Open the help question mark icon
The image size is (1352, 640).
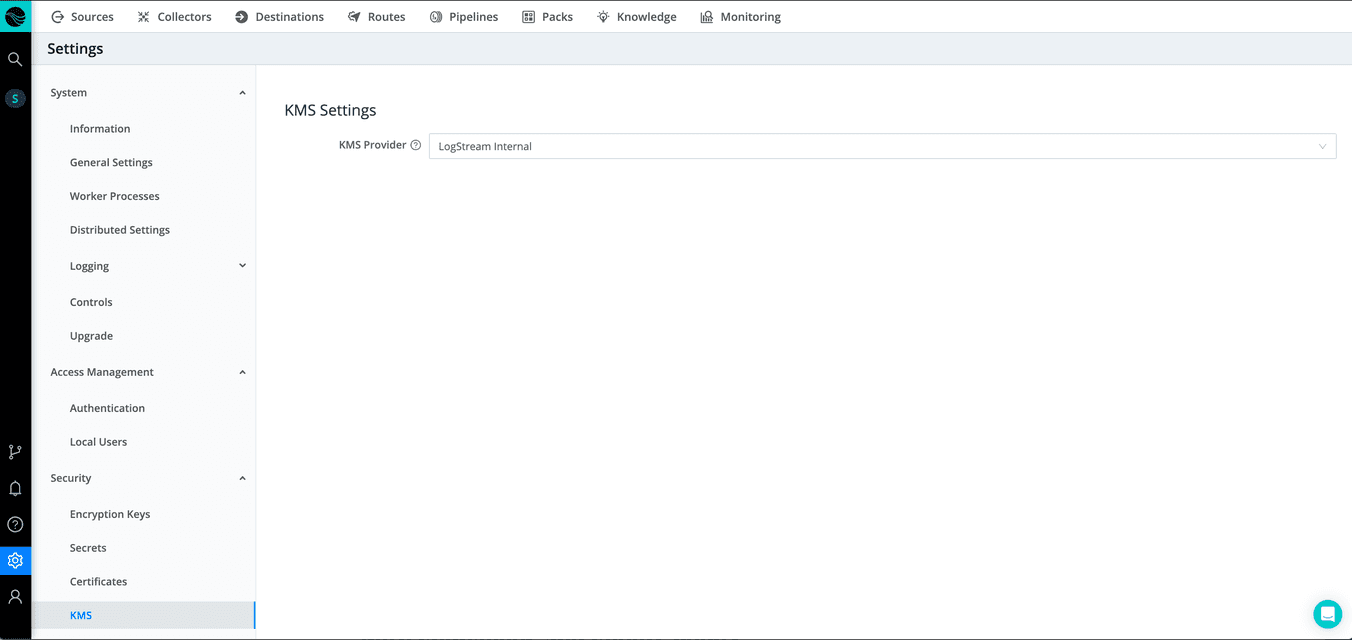click(x=15, y=524)
